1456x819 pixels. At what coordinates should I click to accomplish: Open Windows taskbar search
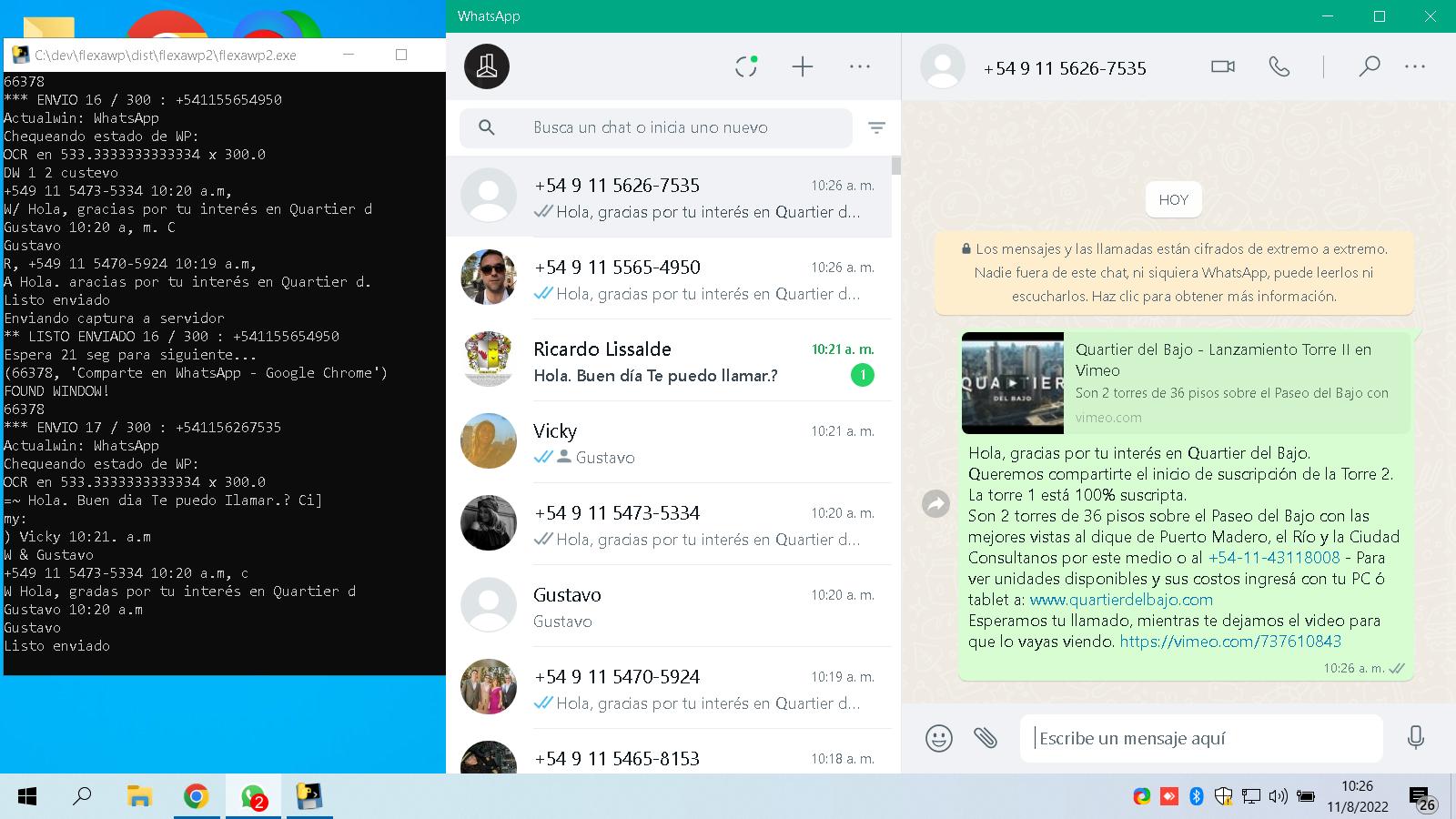[82, 797]
